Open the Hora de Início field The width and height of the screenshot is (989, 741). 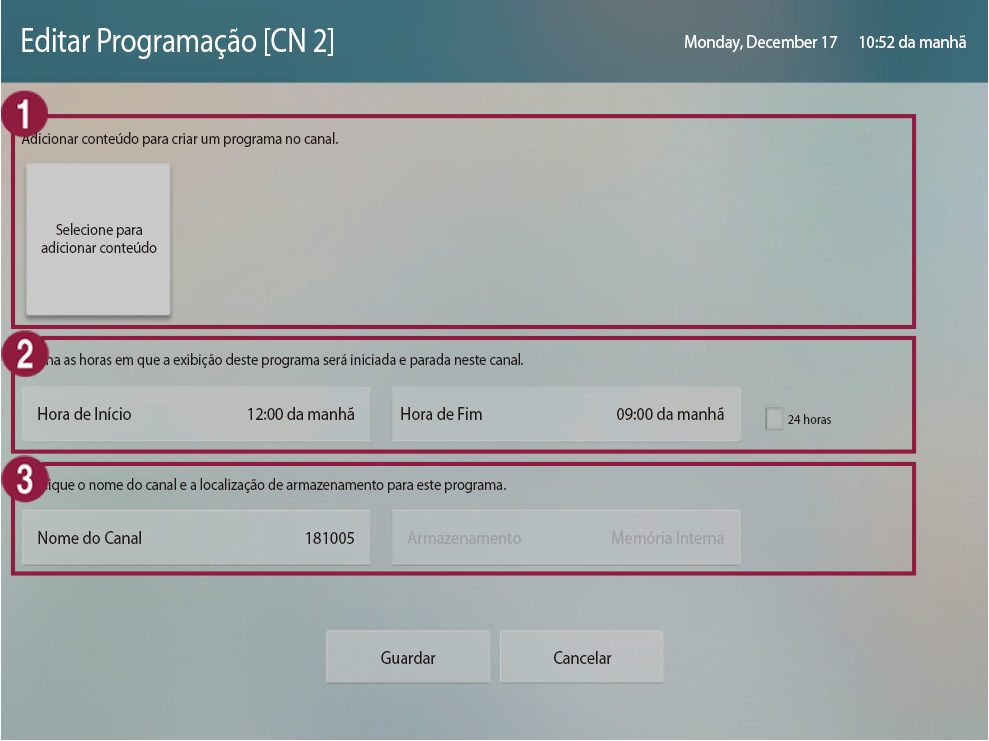pyautogui.click(x=196, y=414)
